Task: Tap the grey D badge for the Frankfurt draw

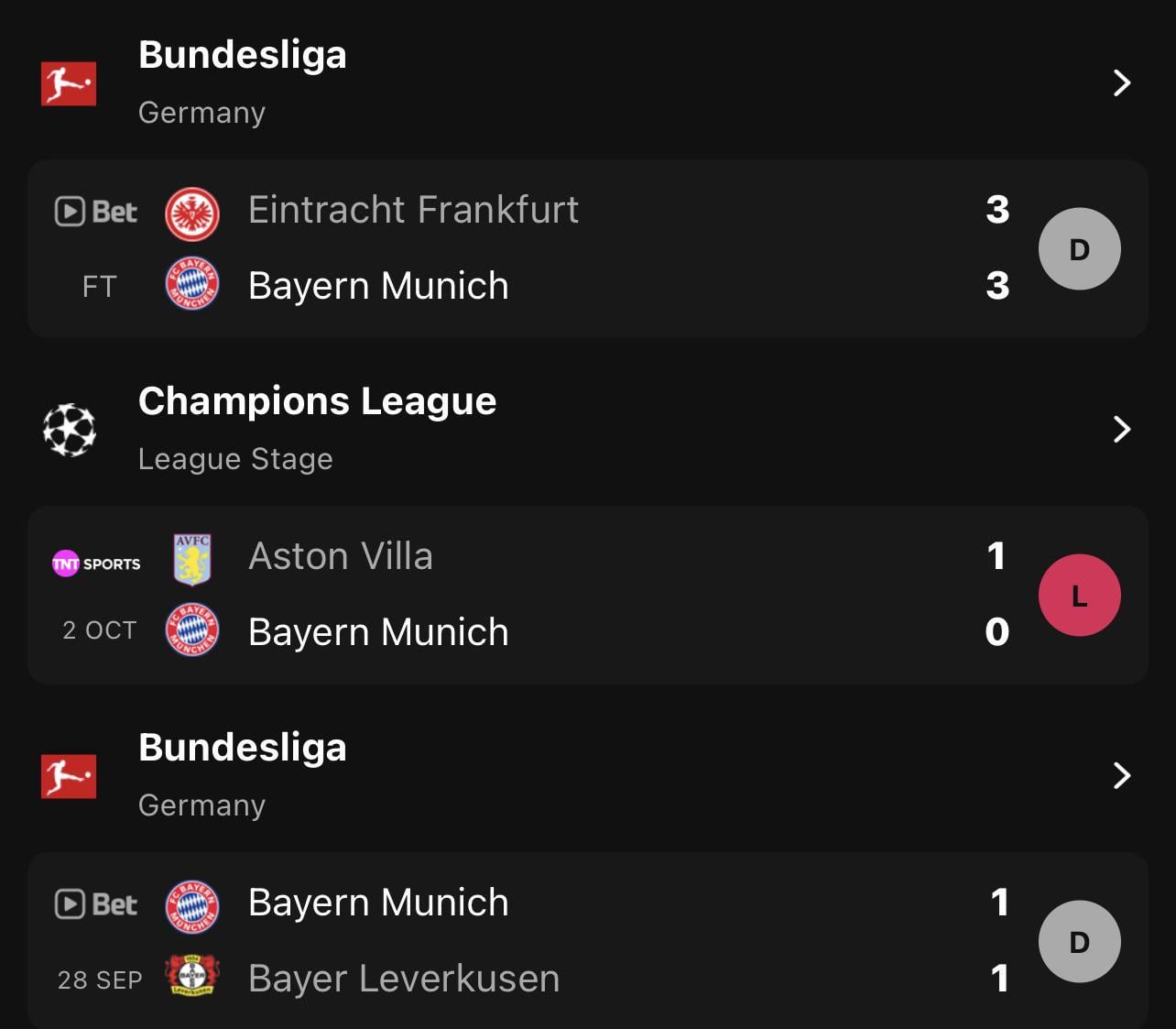Action: pyautogui.click(x=1080, y=249)
